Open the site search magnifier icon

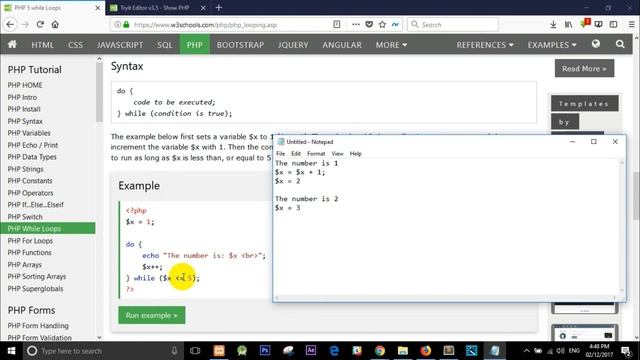tap(620, 44)
